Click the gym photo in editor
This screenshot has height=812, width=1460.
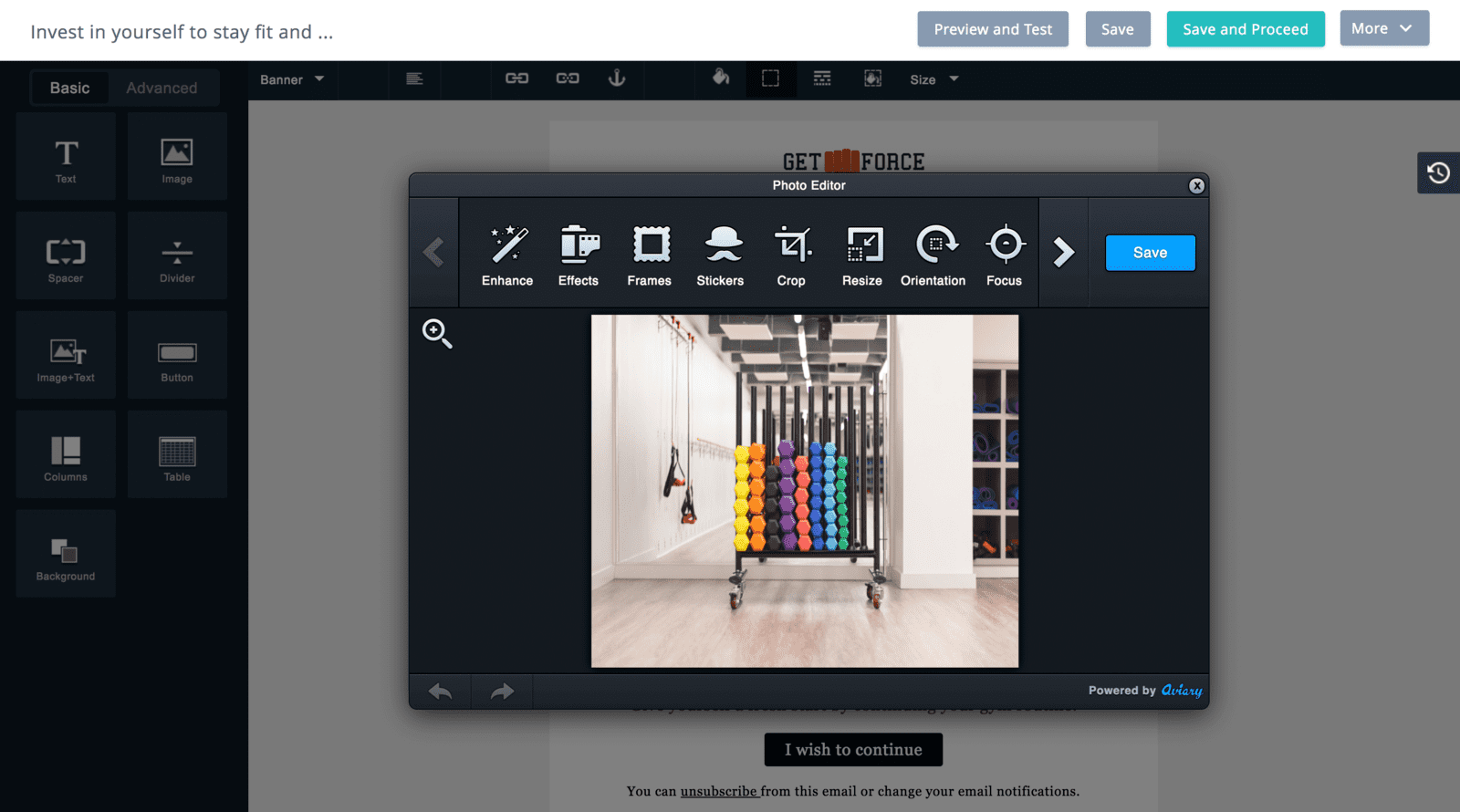805,491
